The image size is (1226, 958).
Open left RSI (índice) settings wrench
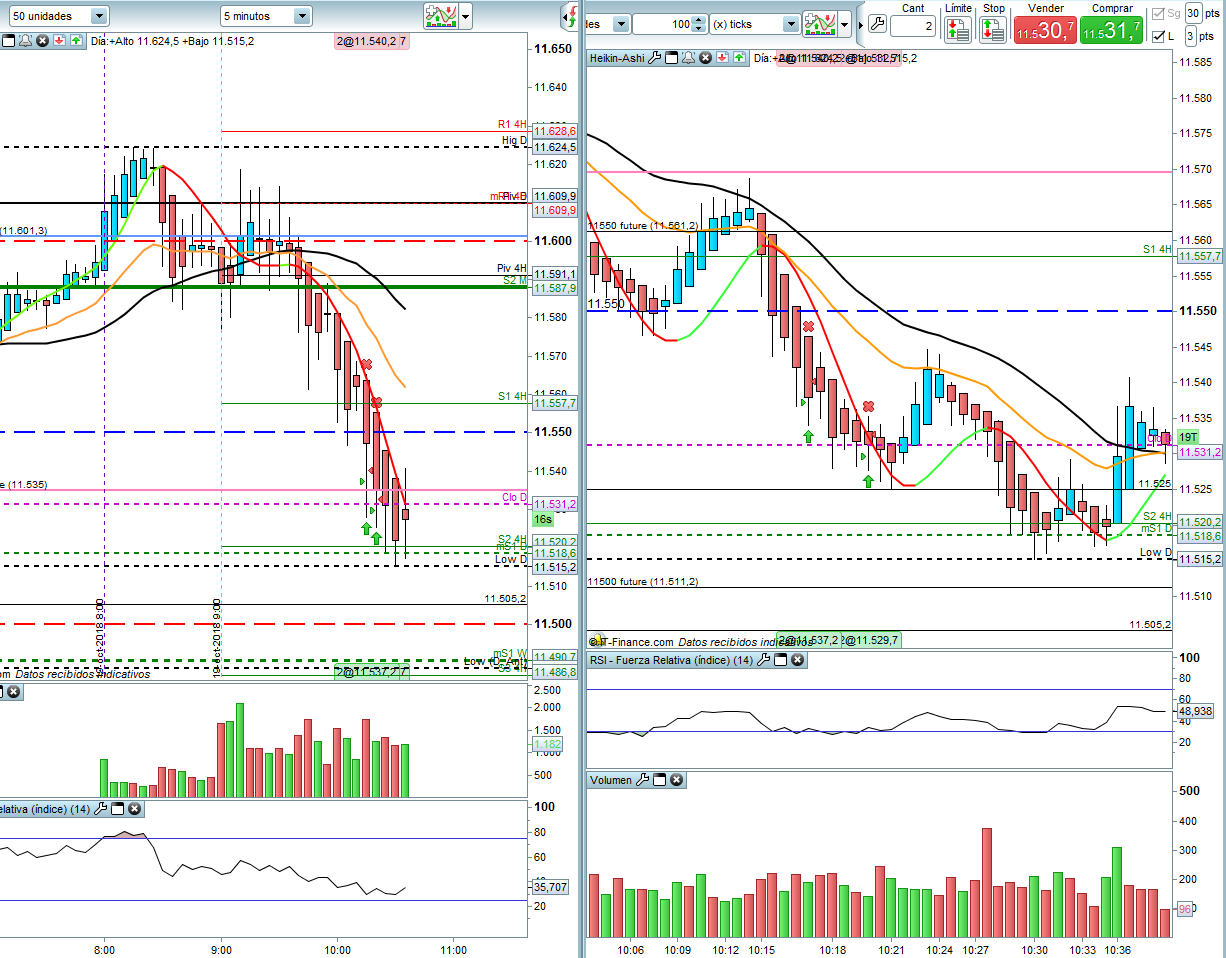100,809
